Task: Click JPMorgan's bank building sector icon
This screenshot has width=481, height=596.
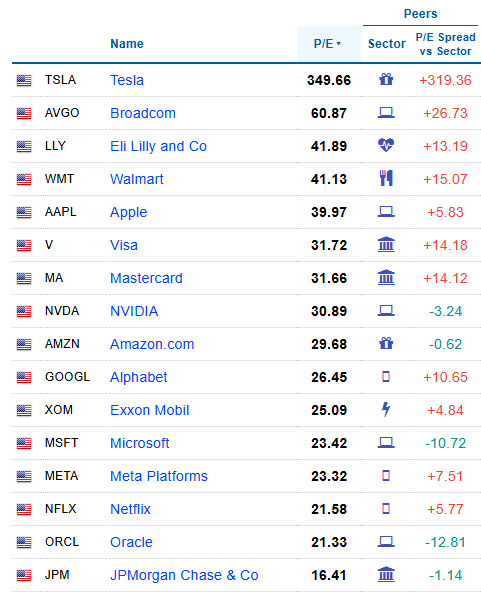Action: 386,574
